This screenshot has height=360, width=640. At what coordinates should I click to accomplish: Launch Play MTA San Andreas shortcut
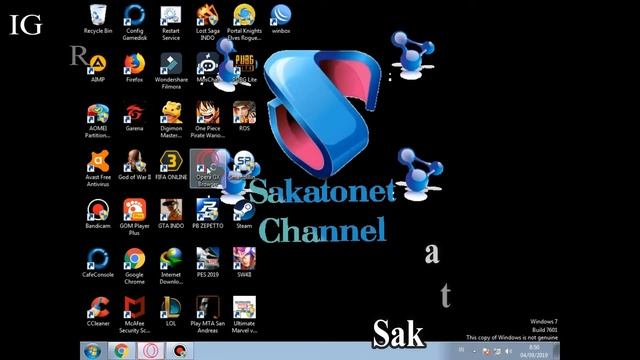(x=207, y=315)
